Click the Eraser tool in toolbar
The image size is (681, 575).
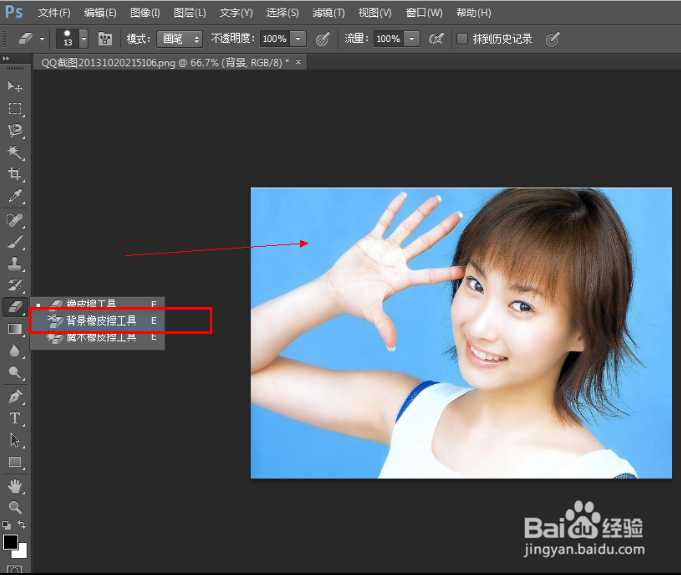(15, 307)
